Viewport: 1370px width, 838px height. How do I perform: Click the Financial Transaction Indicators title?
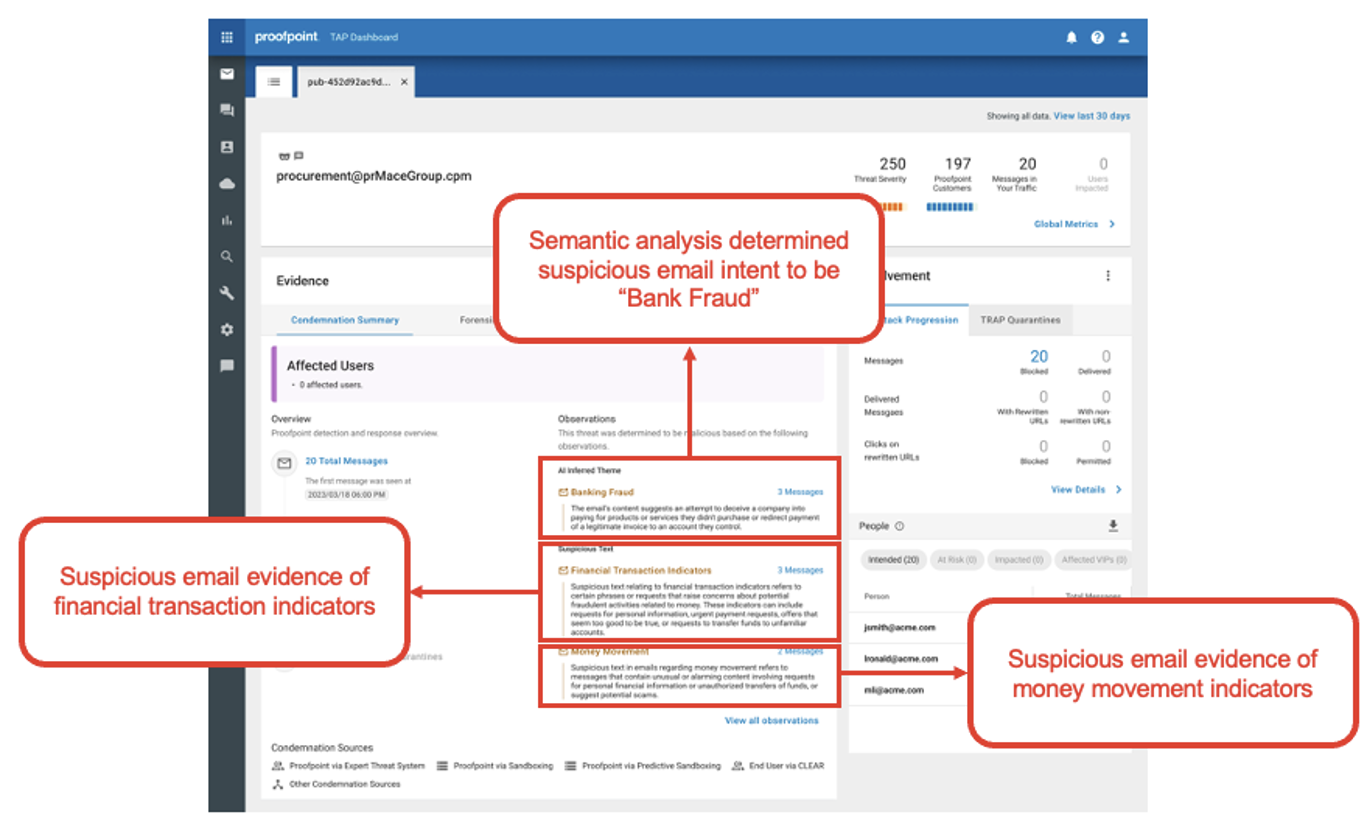pyautogui.click(x=641, y=570)
